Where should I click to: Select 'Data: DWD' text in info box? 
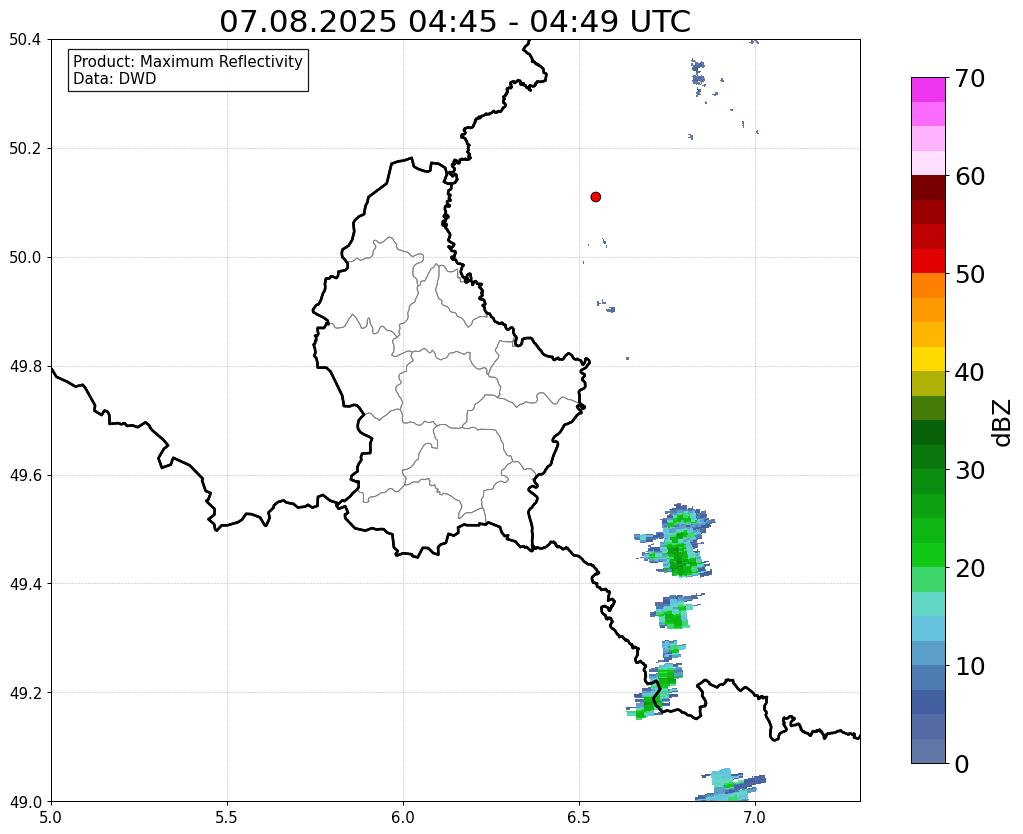tap(115, 79)
